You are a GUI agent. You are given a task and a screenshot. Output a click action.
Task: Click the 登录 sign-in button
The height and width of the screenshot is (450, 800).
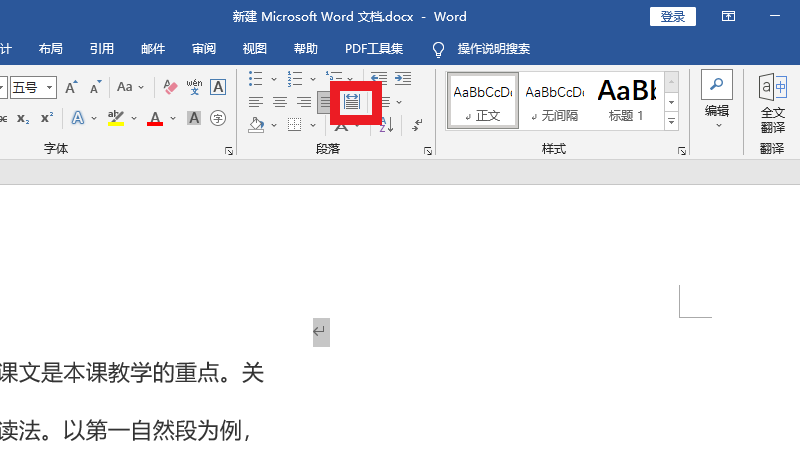(673, 17)
